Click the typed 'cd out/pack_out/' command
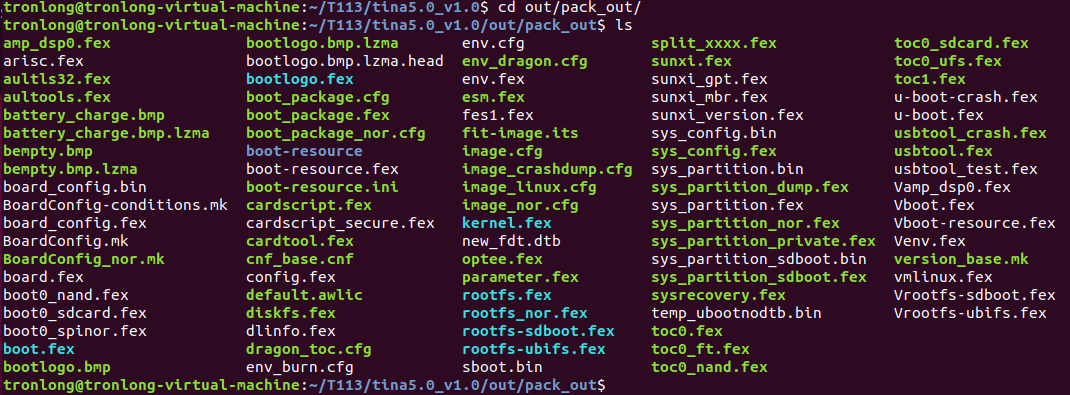 click(569, 8)
